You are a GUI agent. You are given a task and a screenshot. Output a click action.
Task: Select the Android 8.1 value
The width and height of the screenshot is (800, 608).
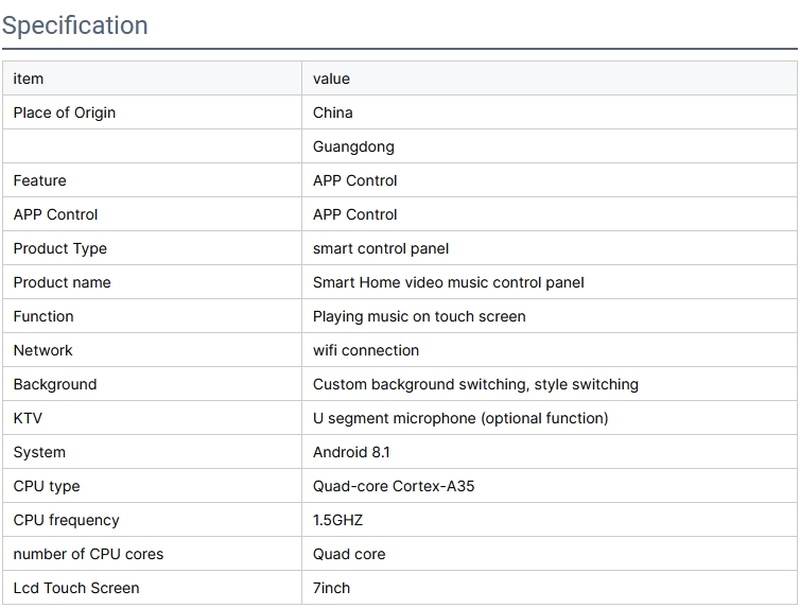pyautogui.click(x=352, y=452)
